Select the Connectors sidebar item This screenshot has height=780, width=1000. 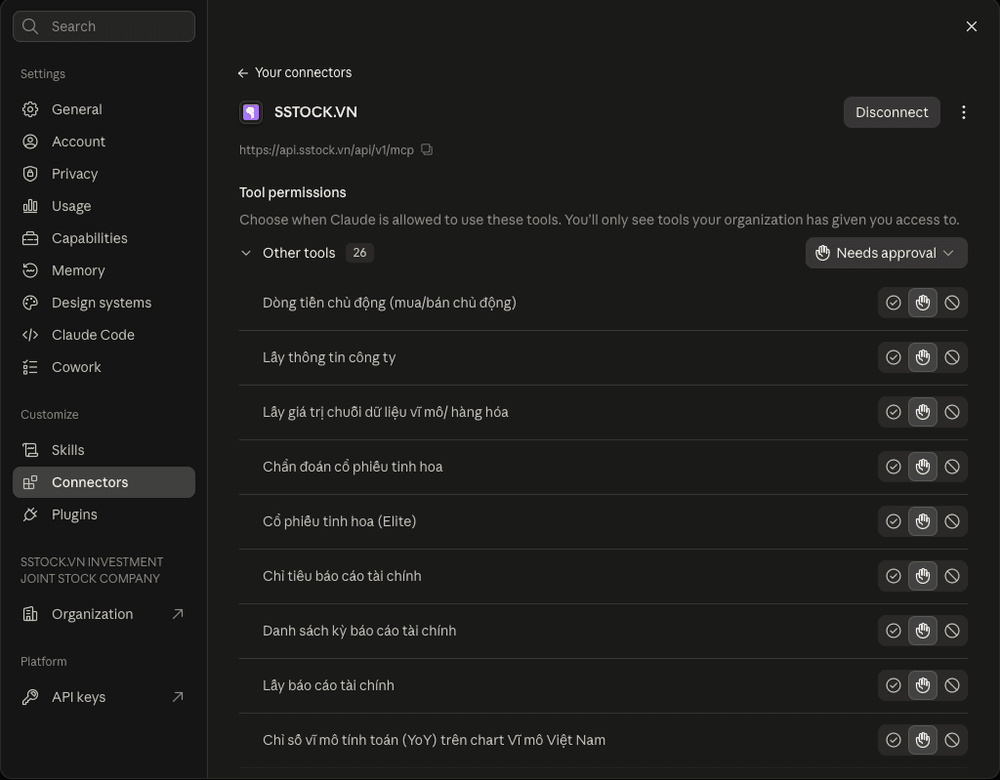click(104, 482)
